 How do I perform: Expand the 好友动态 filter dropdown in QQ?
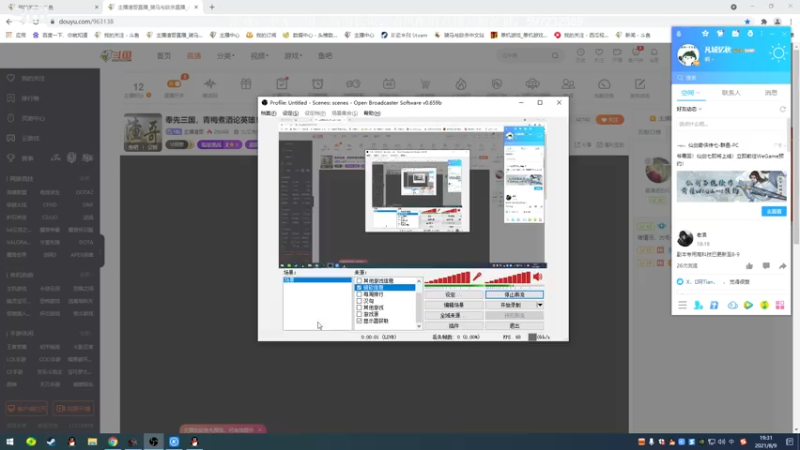tap(690, 109)
